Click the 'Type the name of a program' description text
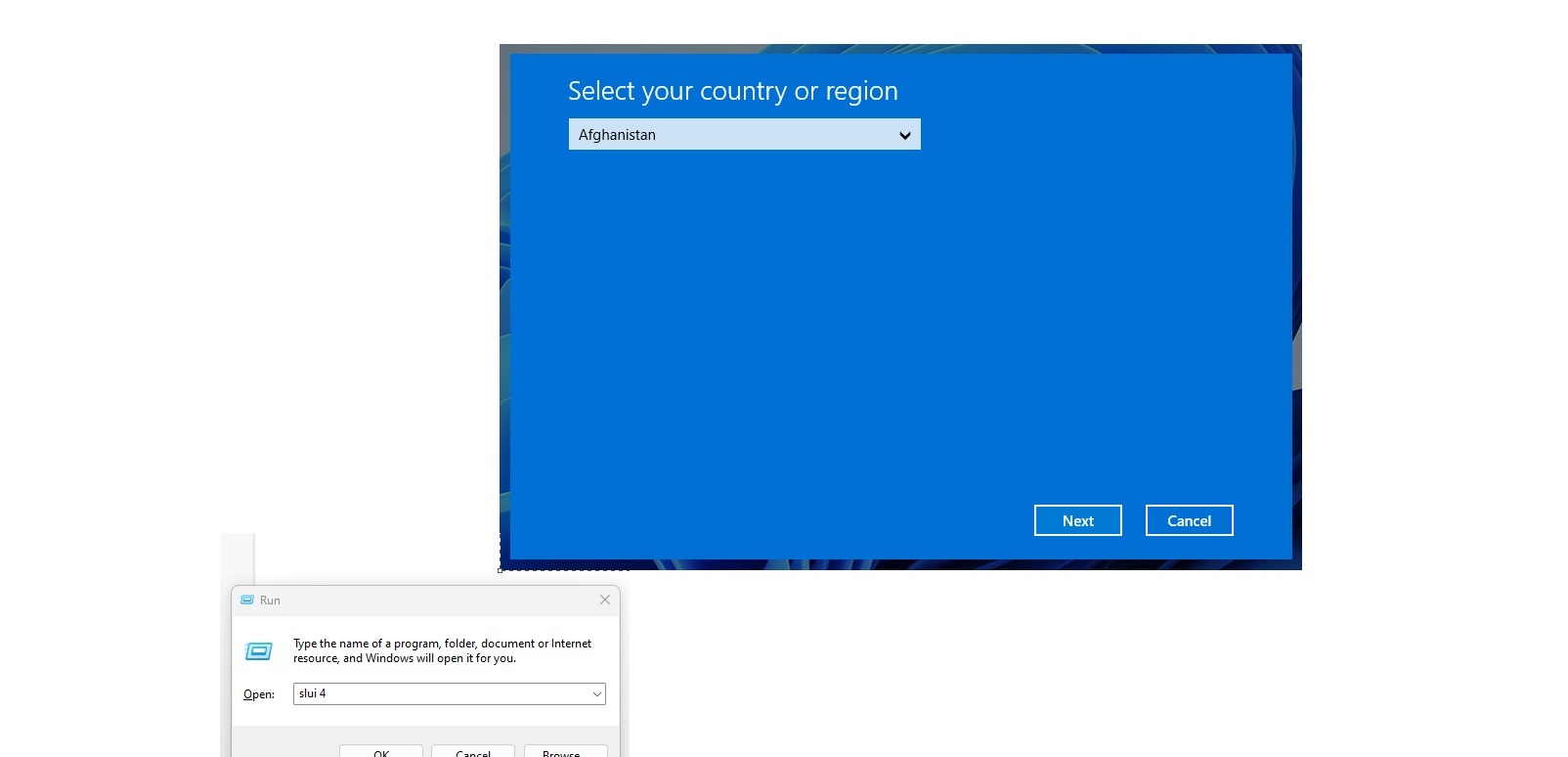The width and height of the screenshot is (1568, 757). pyautogui.click(x=442, y=650)
